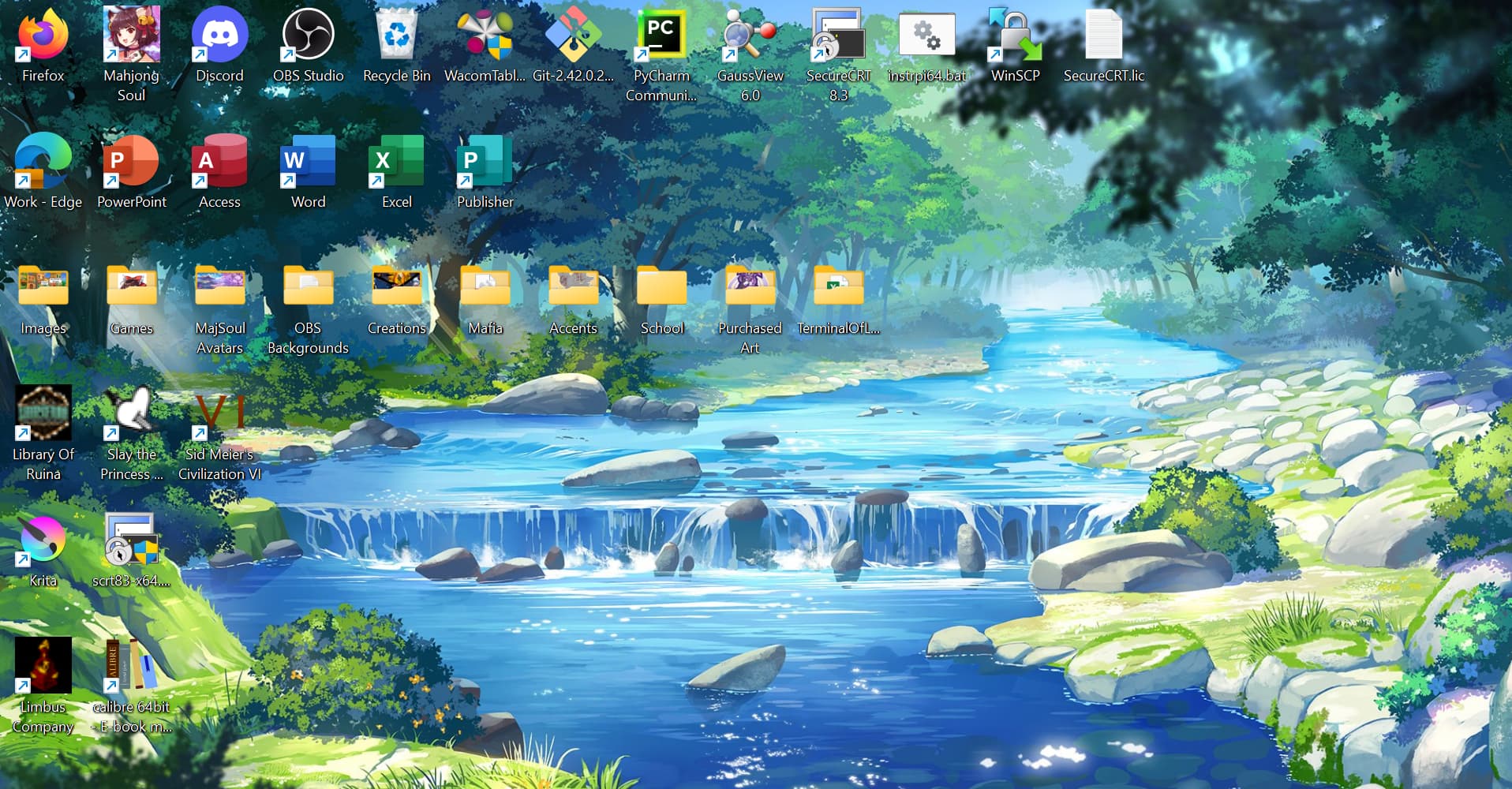The height and width of the screenshot is (789, 1512).
Task: Click the Sid Meier's Civilization VI icon
Action: click(x=219, y=414)
